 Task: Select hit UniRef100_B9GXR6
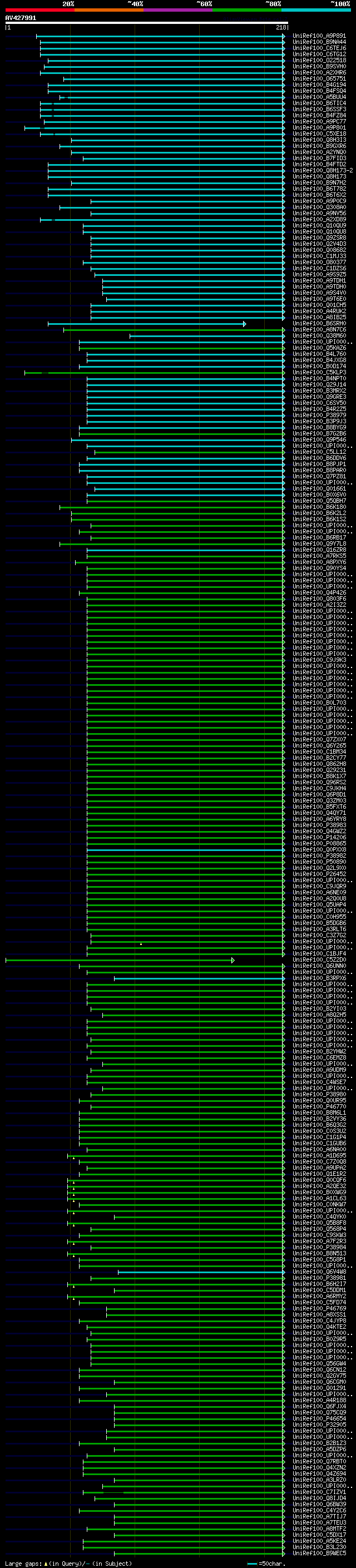pos(319,146)
